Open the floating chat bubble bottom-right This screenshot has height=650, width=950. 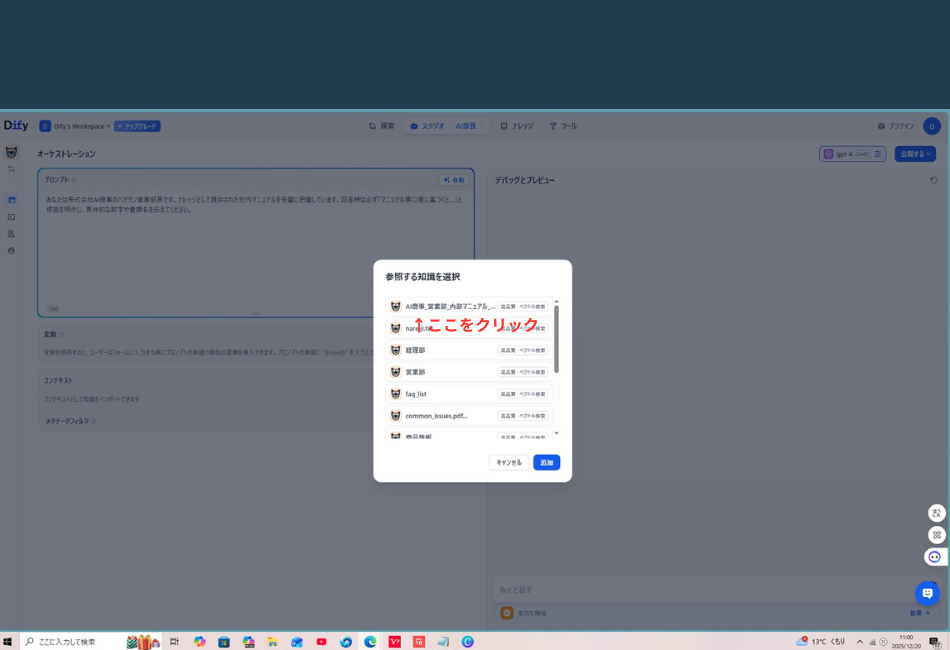(x=927, y=593)
